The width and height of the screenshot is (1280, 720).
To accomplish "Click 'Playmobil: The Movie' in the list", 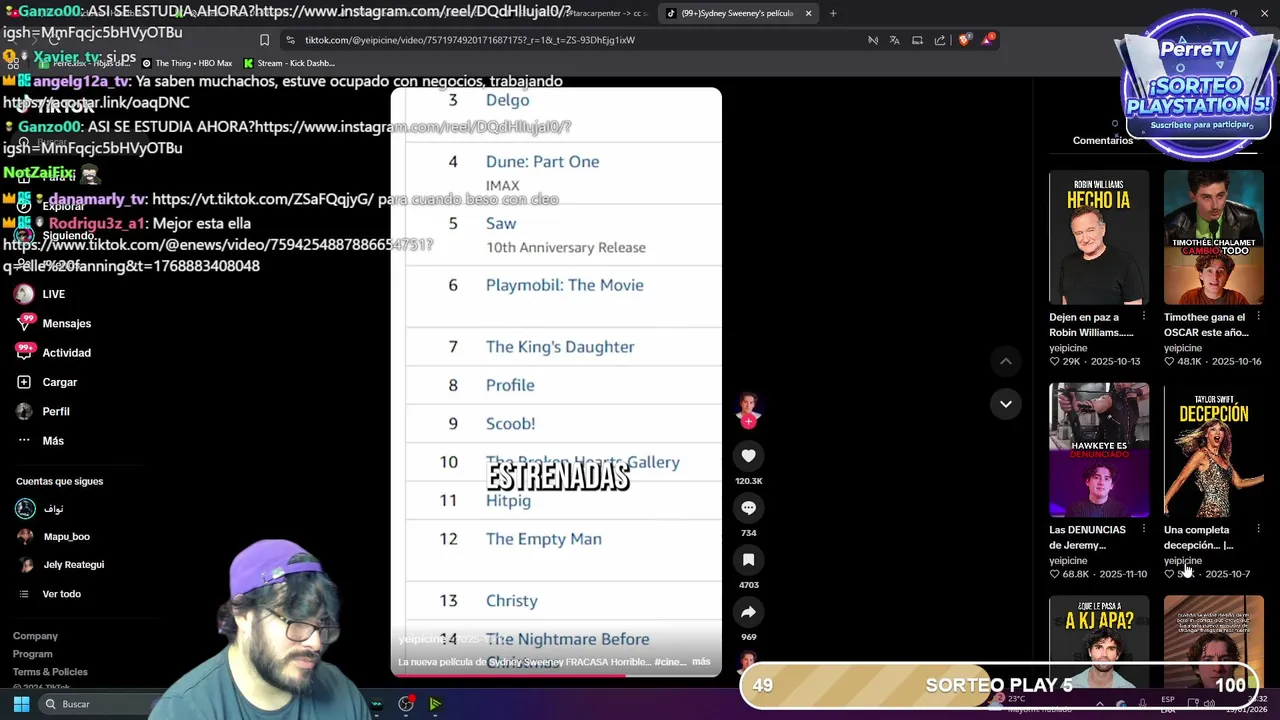I will [564, 285].
